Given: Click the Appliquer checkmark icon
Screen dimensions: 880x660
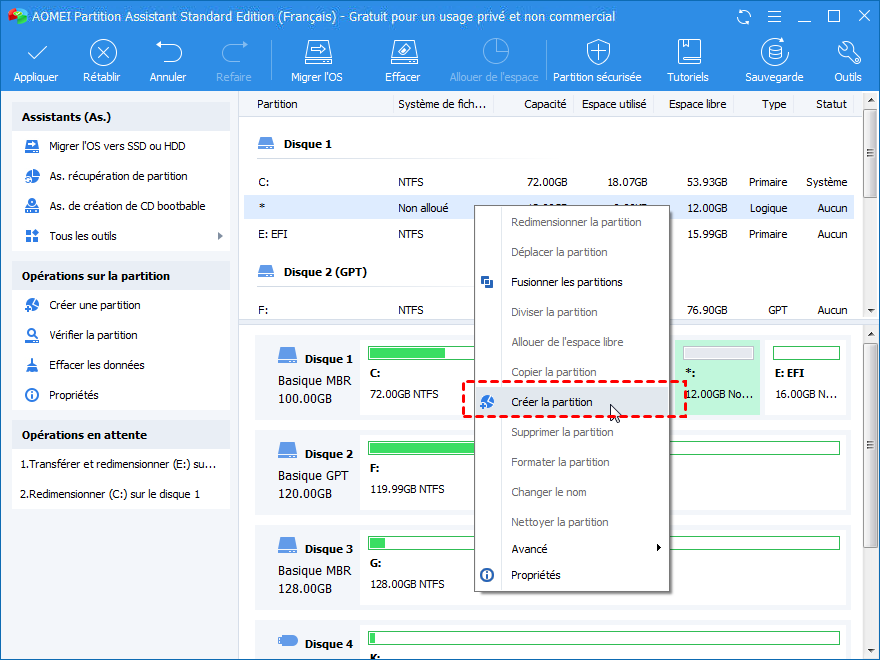Looking at the screenshot, I should click(x=37, y=53).
